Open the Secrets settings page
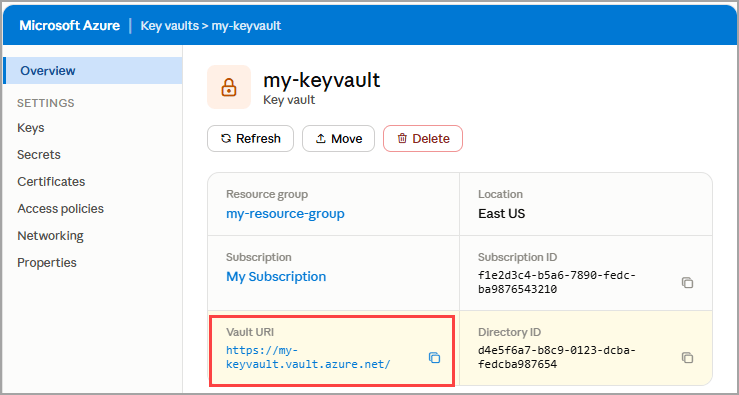Image resolution: width=739 pixels, height=395 pixels. (x=39, y=155)
